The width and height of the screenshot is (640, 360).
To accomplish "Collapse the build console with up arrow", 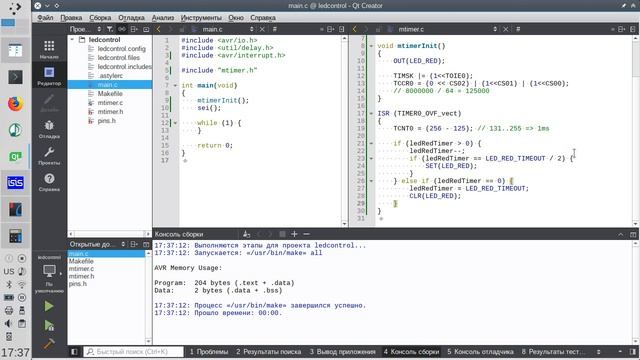I will pyautogui.click(x=620, y=234).
